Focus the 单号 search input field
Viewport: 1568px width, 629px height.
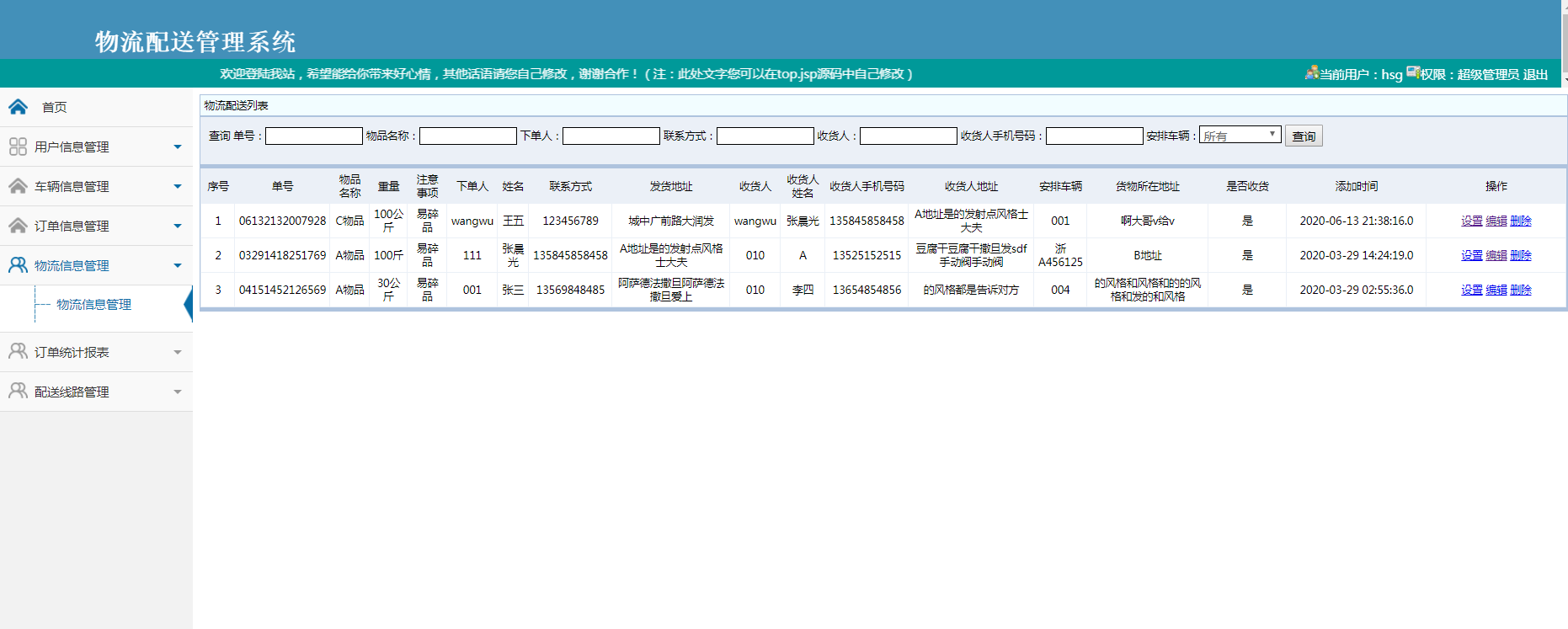(x=314, y=136)
